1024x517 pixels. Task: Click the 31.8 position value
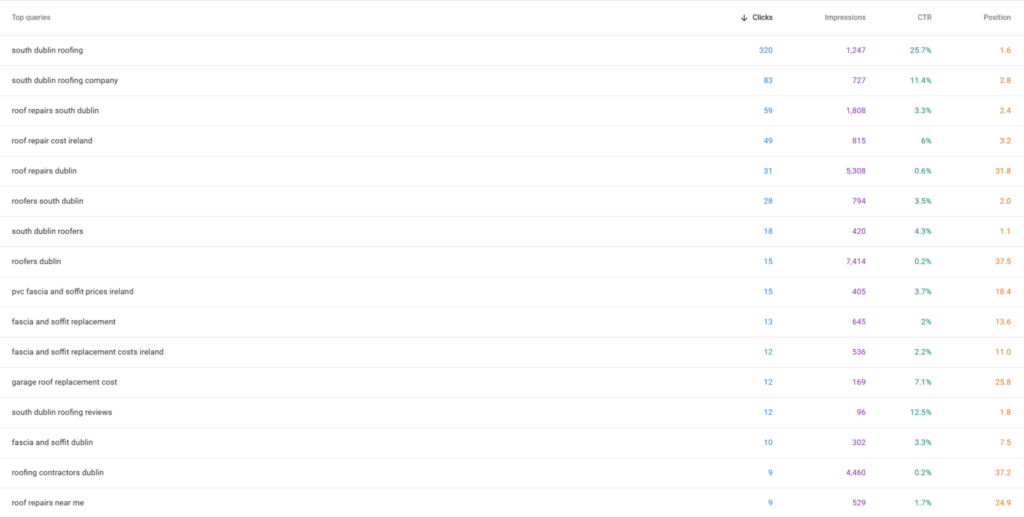pyautogui.click(x=1003, y=171)
